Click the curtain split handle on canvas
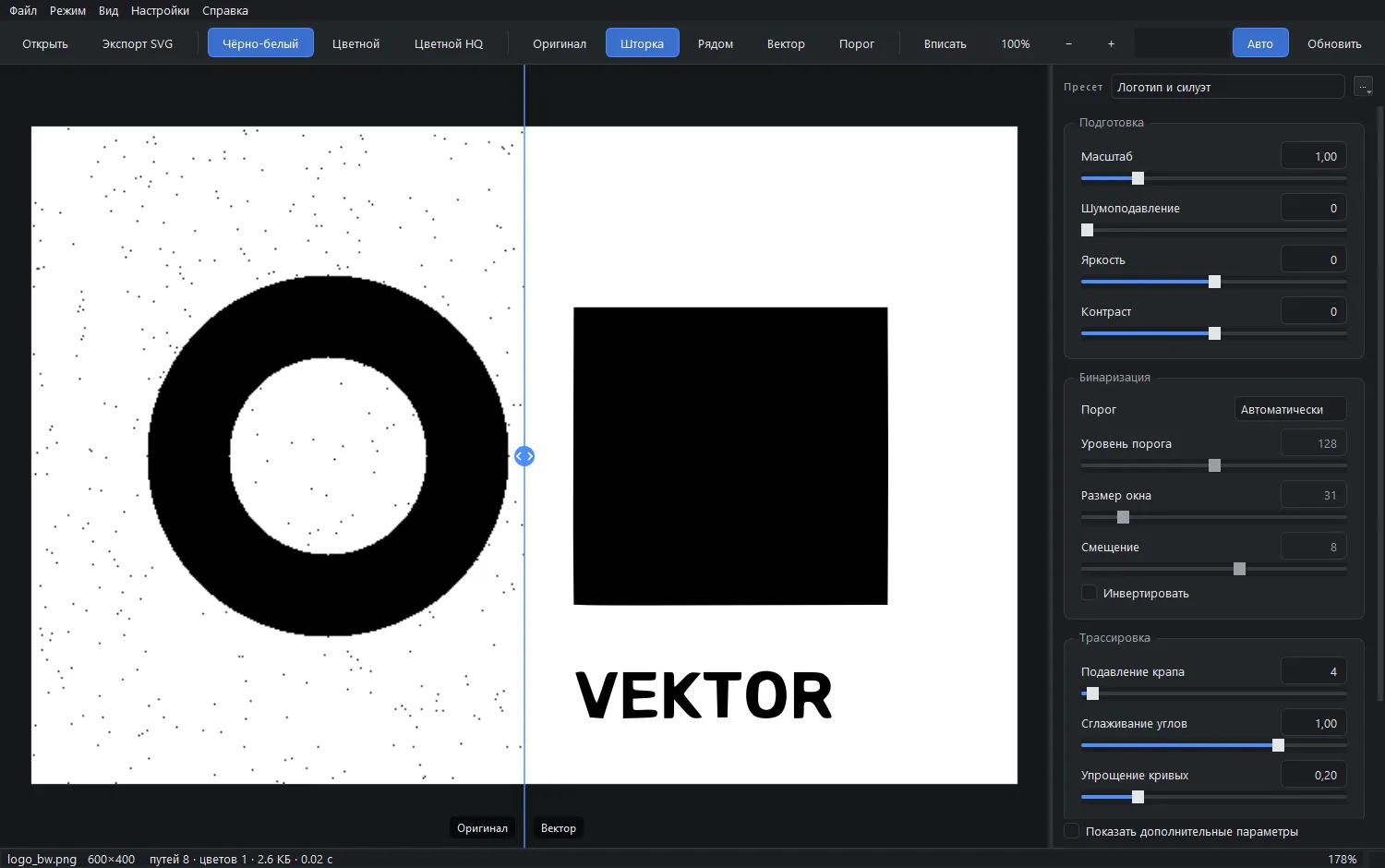 pyautogui.click(x=524, y=456)
